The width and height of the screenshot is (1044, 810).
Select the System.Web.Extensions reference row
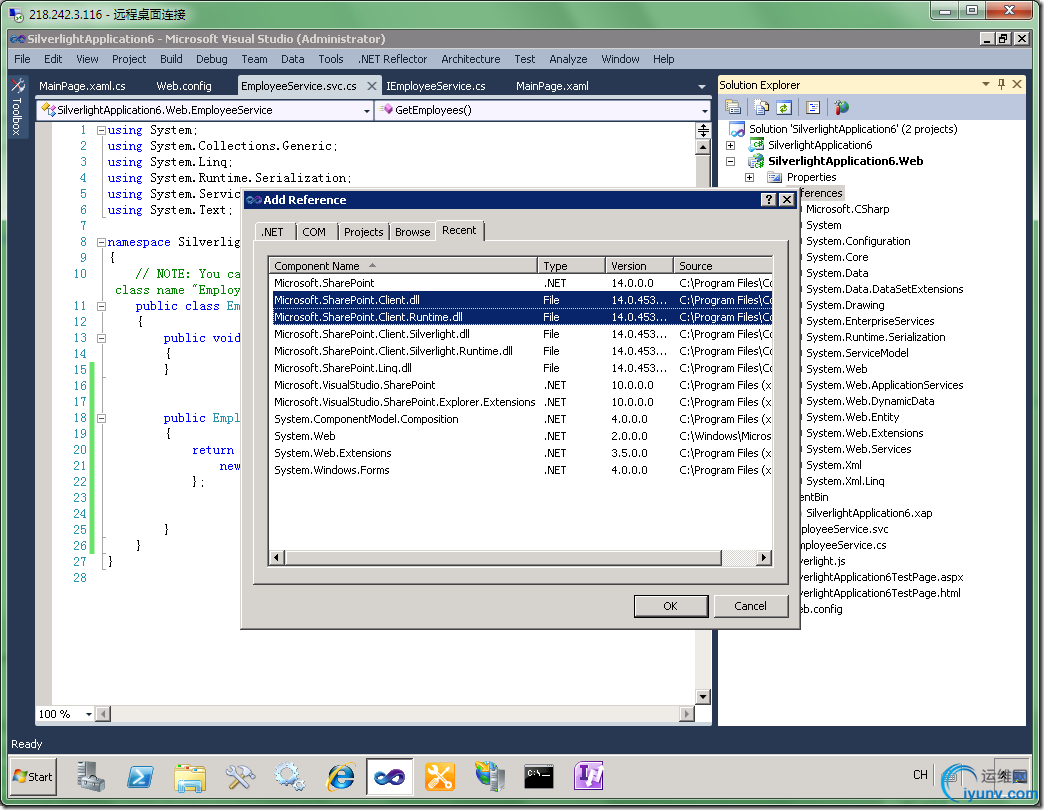coord(521,453)
